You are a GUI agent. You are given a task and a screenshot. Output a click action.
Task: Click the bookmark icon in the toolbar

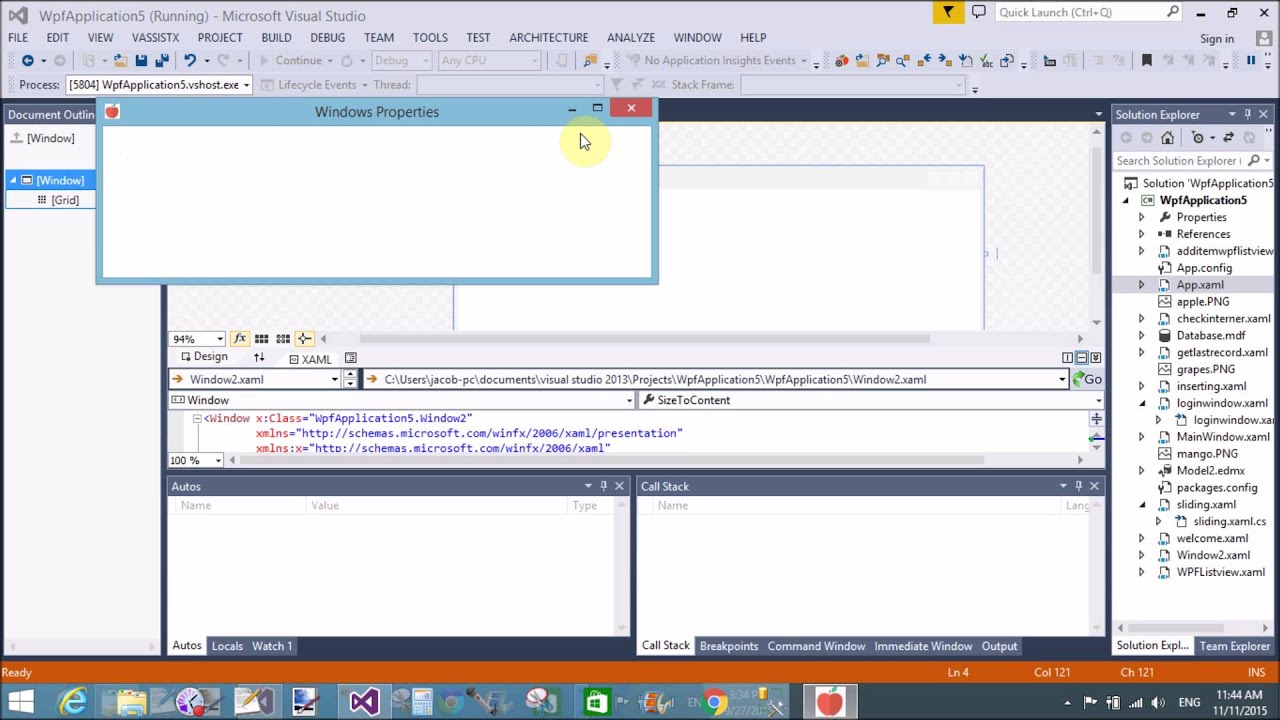point(1147,61)
